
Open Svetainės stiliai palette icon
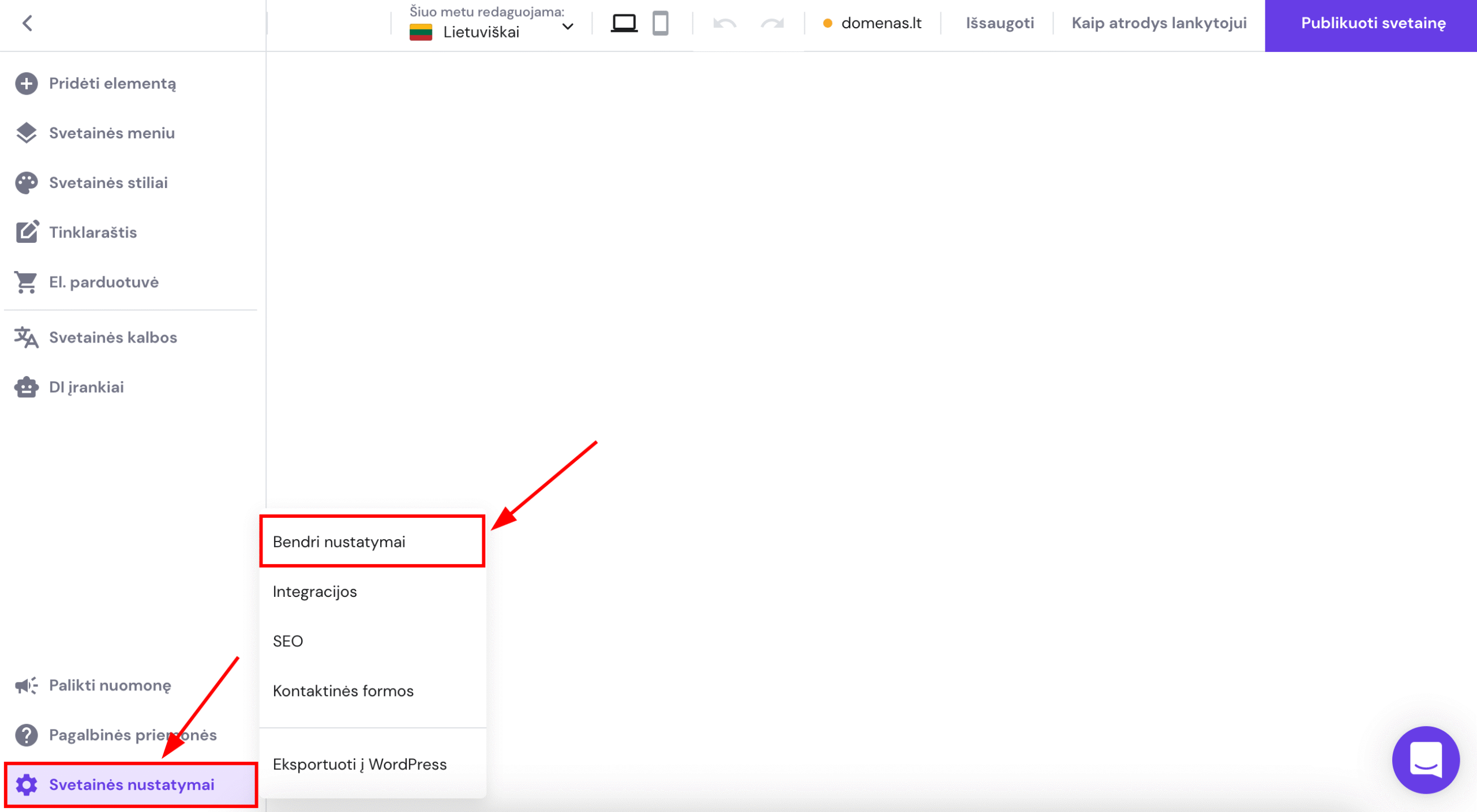[x=27, y=183]
